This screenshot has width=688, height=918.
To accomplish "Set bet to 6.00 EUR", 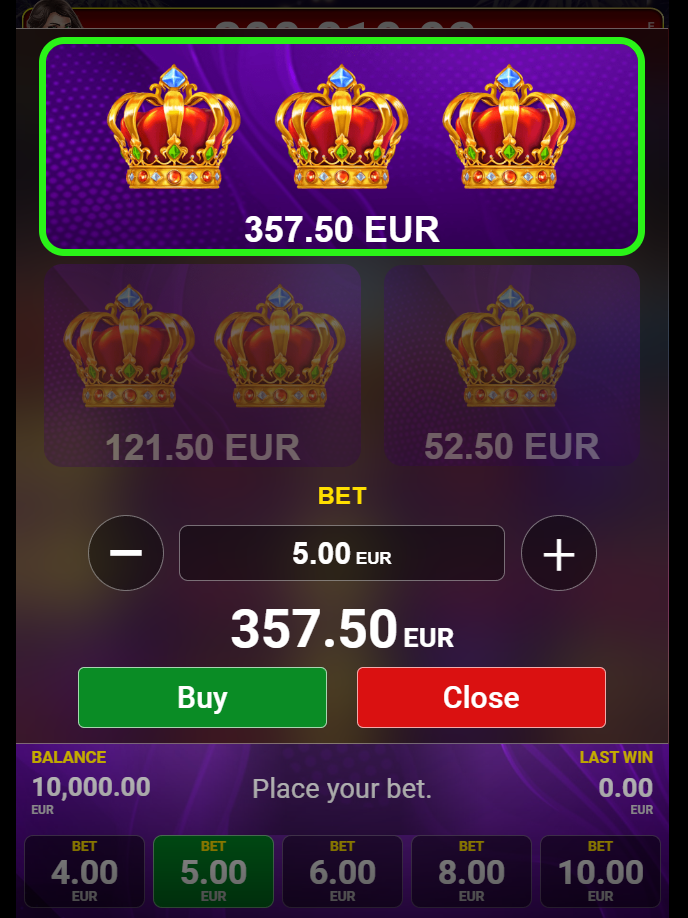I will point(343,871).
